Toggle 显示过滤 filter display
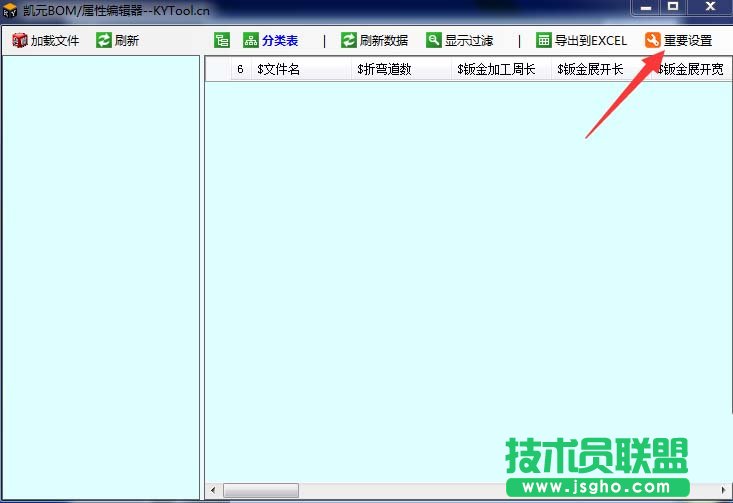 coord(460,41)
